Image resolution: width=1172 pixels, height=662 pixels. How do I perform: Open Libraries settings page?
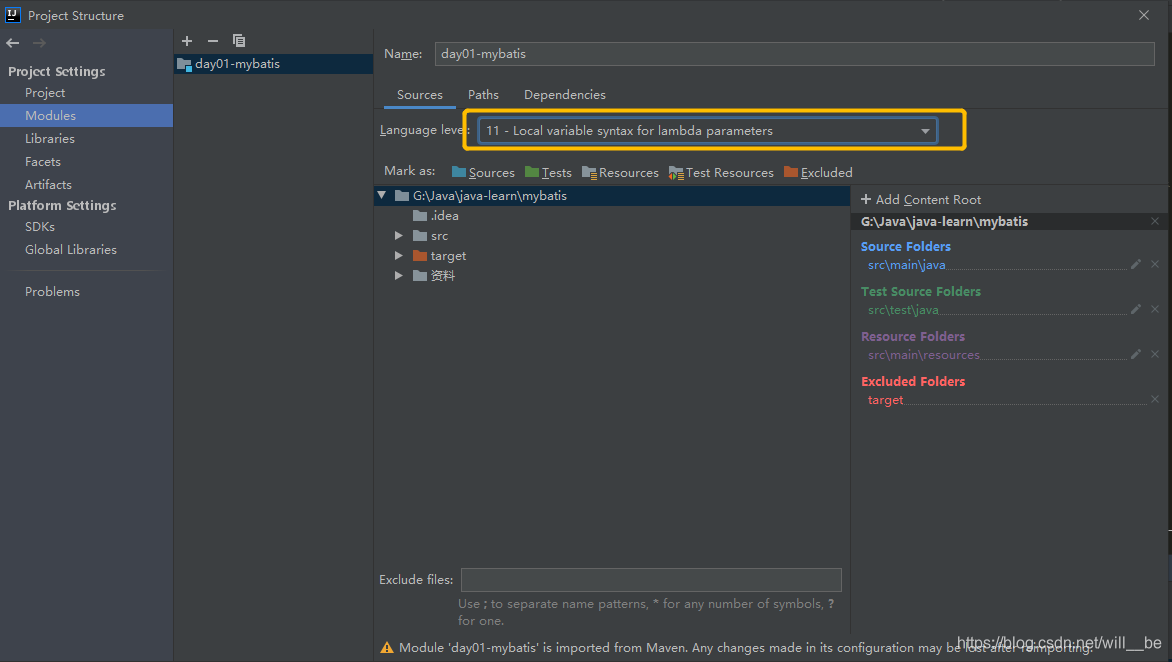[49, 138]
